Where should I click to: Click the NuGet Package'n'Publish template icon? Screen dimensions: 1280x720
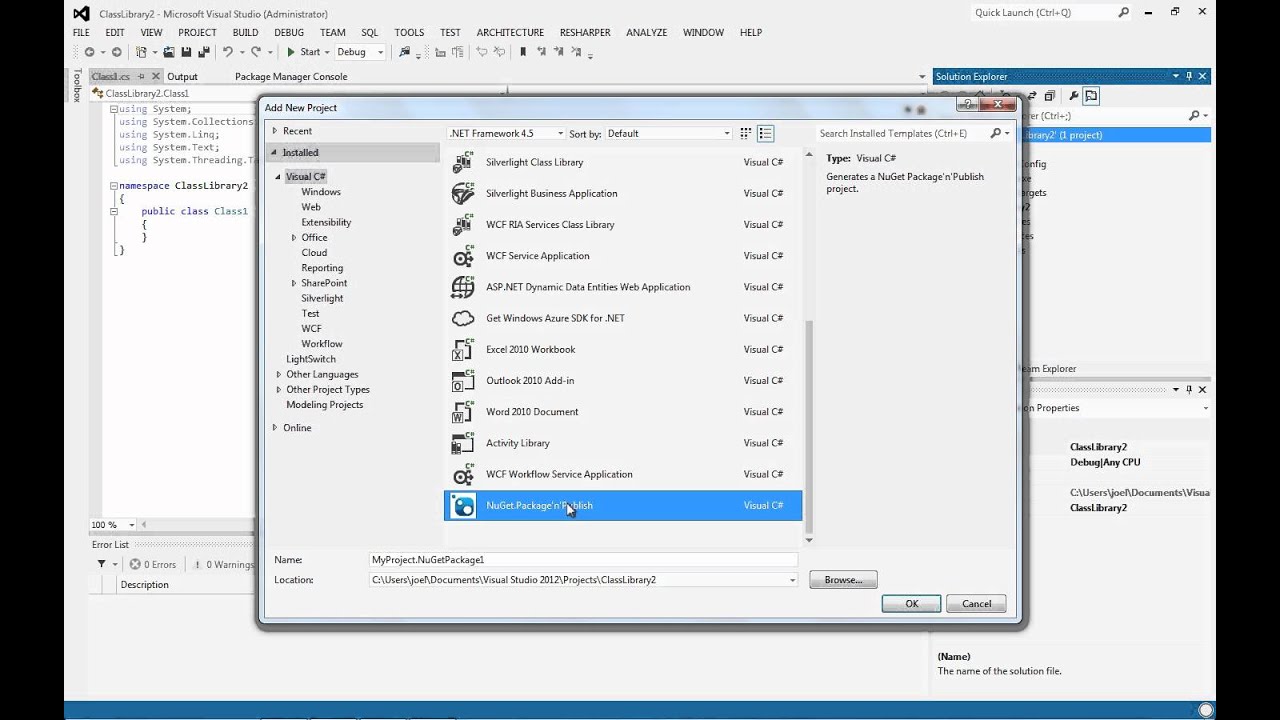tap(463, 505)
